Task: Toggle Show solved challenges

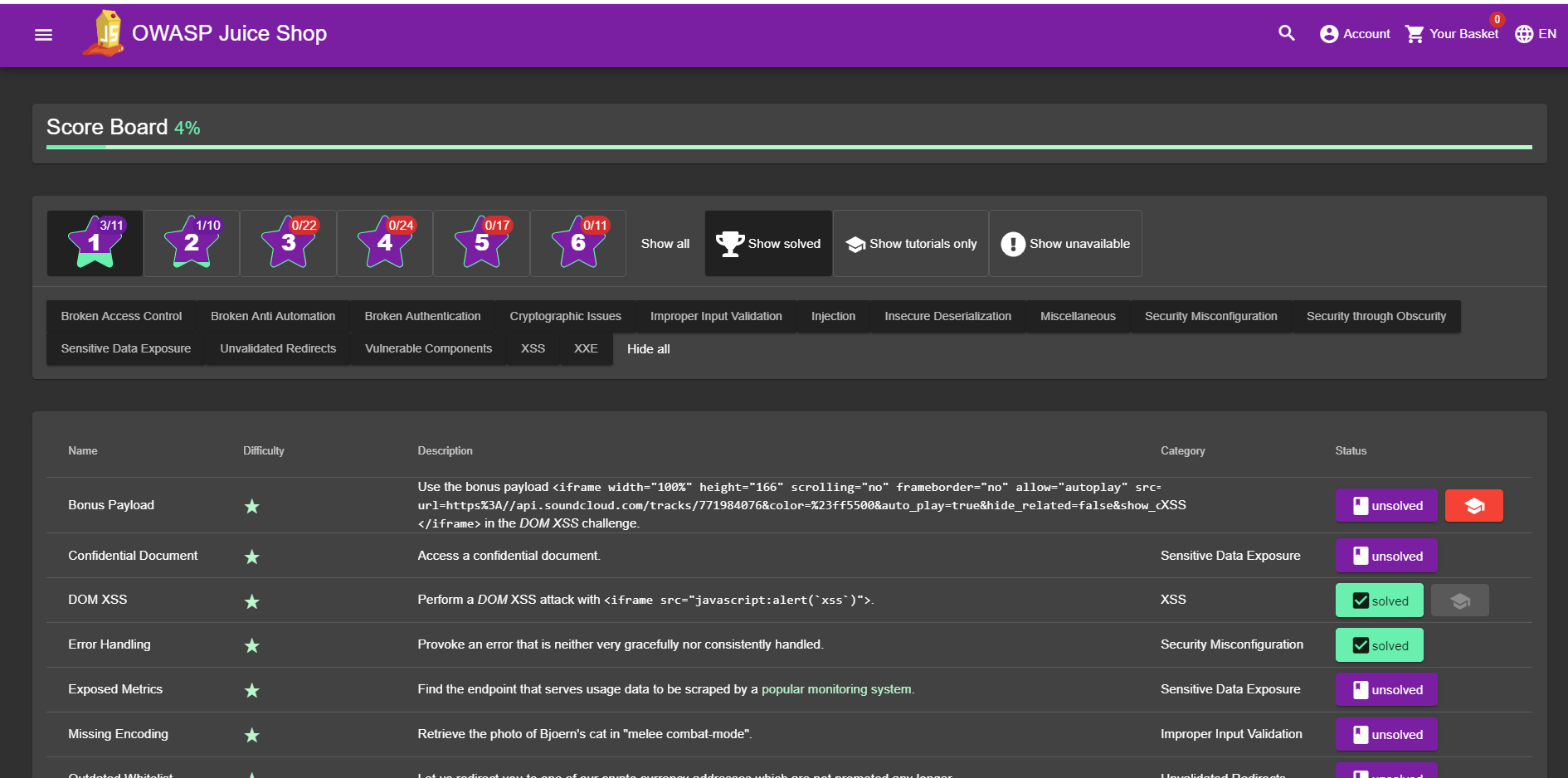Action: coord(768,244)
